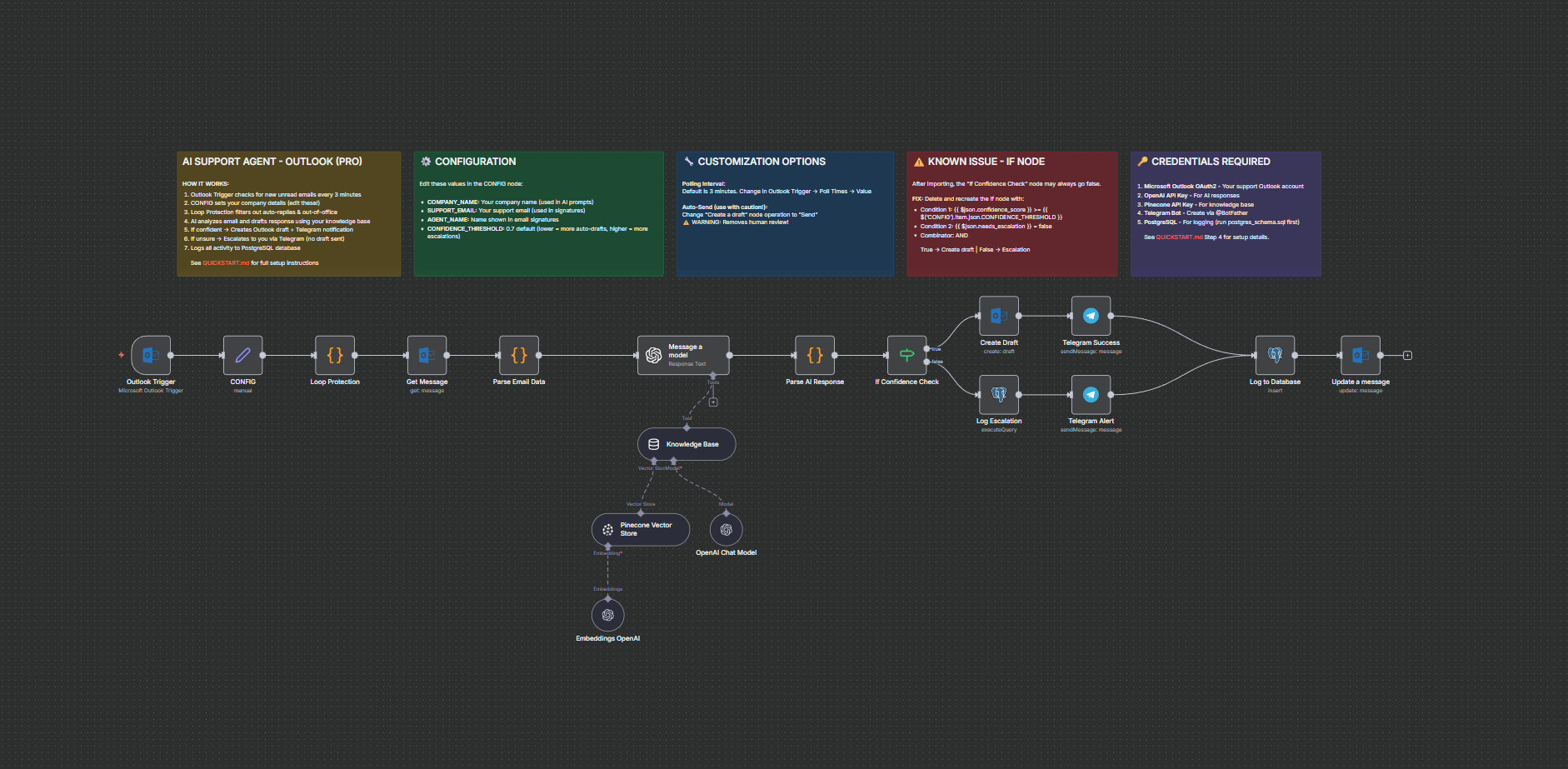Viewport: 1568px width, 769px height.
Task: Select the Pinecone Vector Store node
Action: click(640, 529)
